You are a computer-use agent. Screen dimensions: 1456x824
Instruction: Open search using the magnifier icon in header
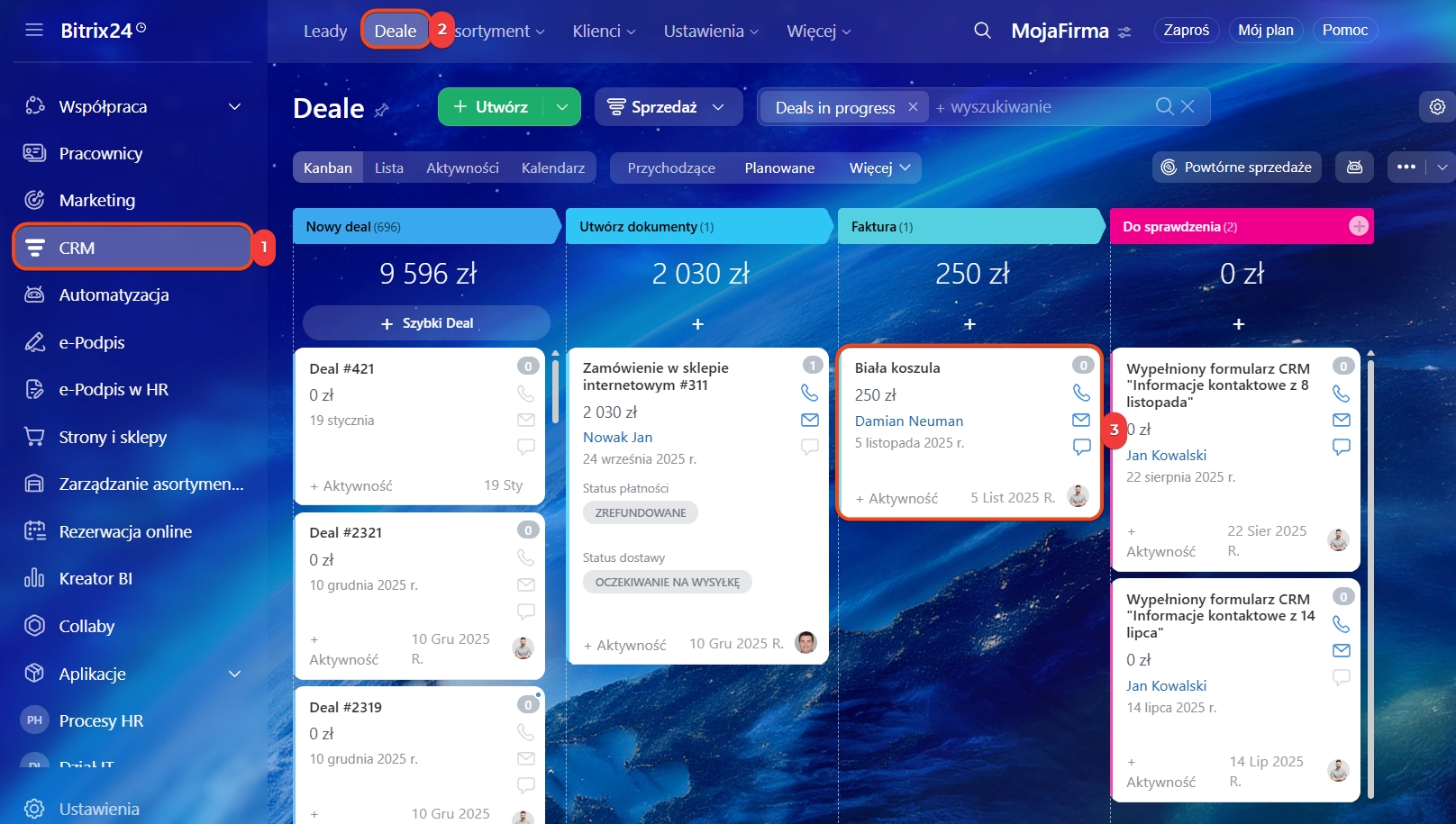click(x=982, y=31)
